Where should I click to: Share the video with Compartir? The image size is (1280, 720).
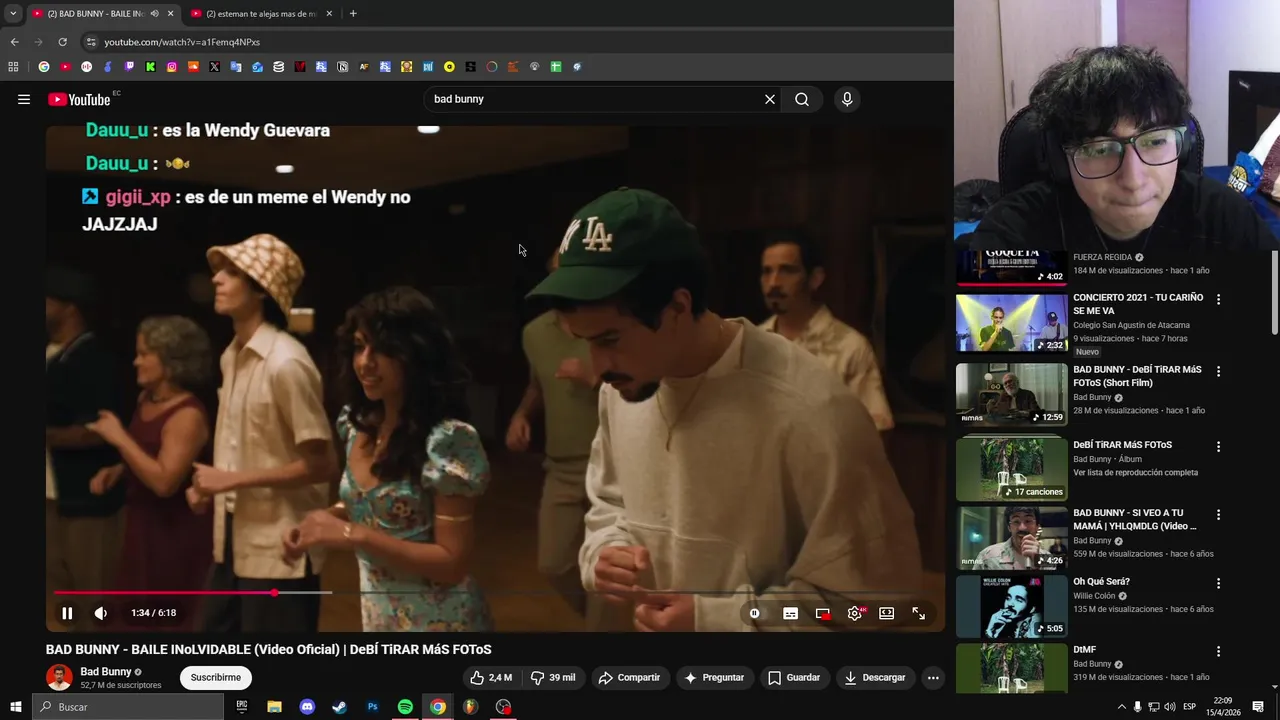pyautogui.click(x=629, y=677)
